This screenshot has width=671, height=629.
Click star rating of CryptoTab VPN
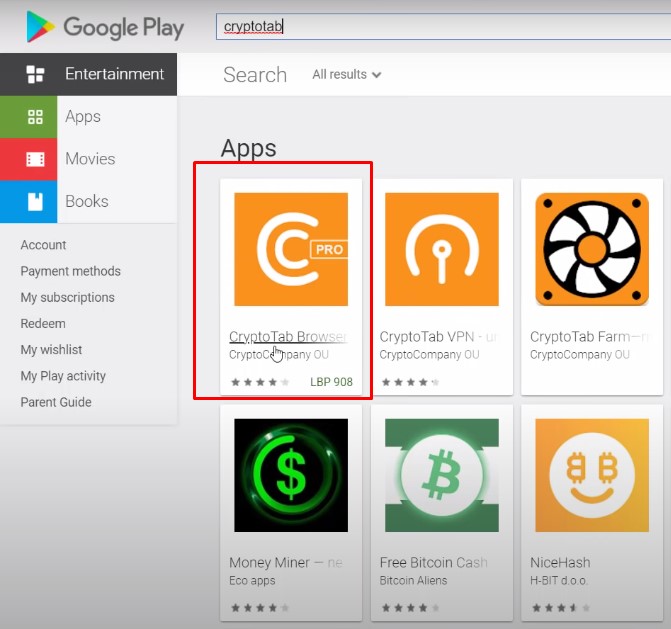pyautogui.click(x=411, y=382)
